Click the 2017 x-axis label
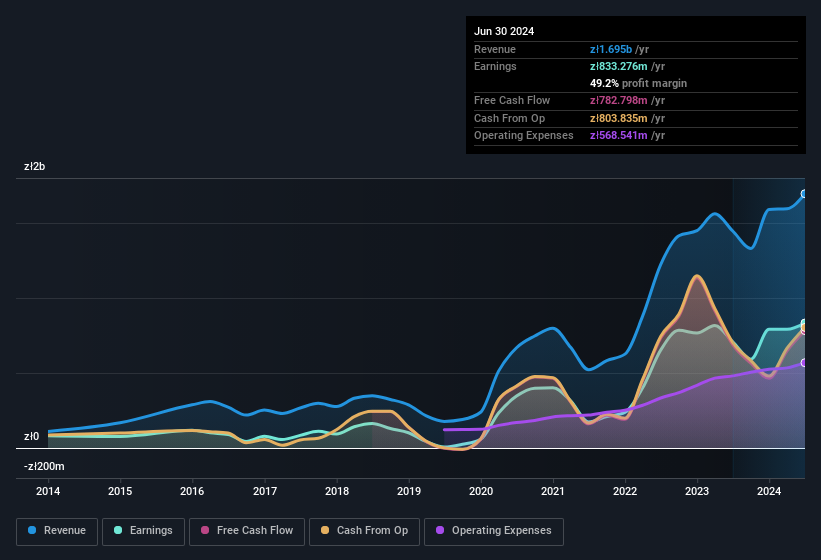This screenshot has width=821, height=560. tap(265, 491)
